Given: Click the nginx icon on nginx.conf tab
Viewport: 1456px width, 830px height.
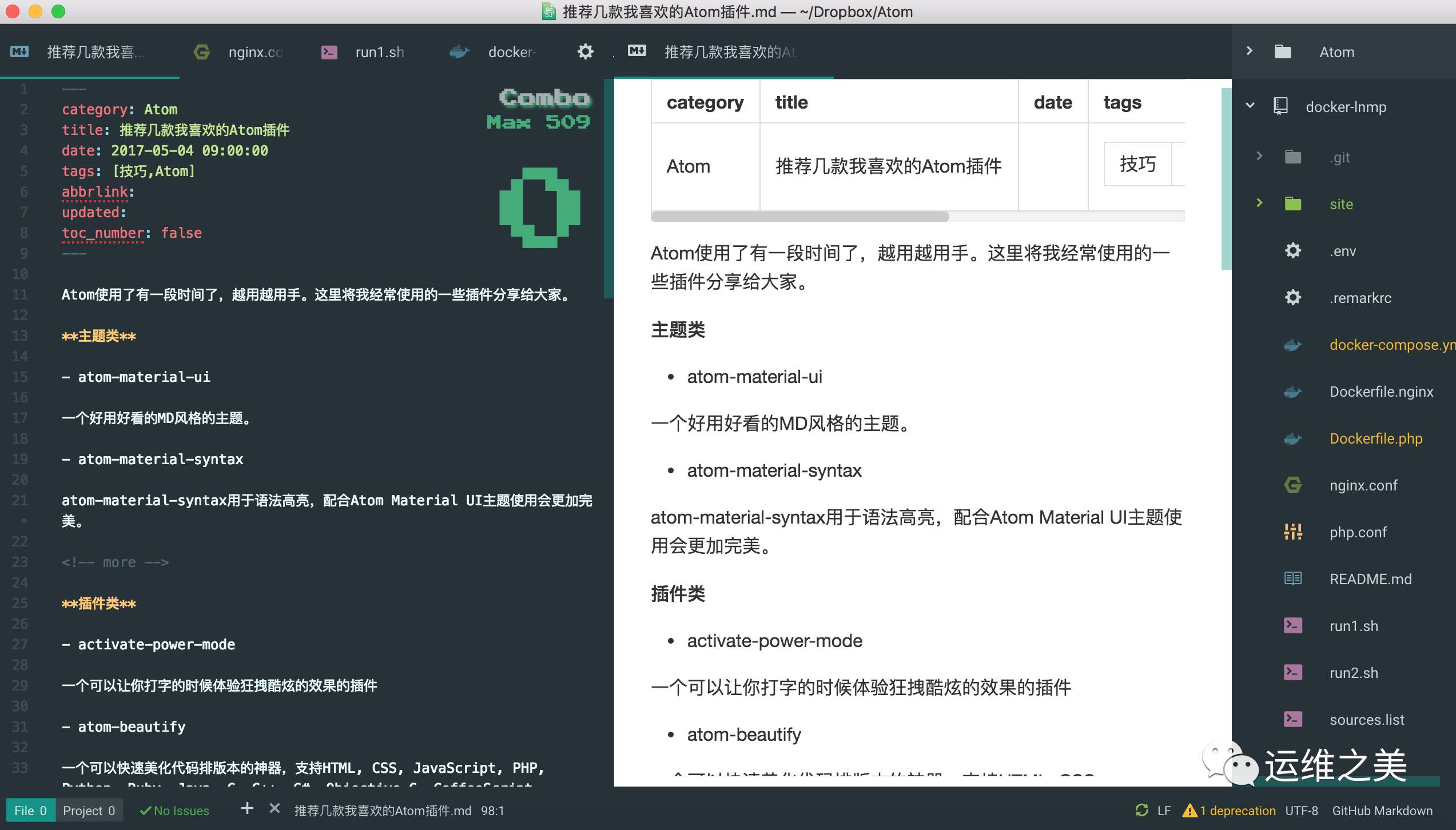Looking at the screenshot, I should point(202,52).
